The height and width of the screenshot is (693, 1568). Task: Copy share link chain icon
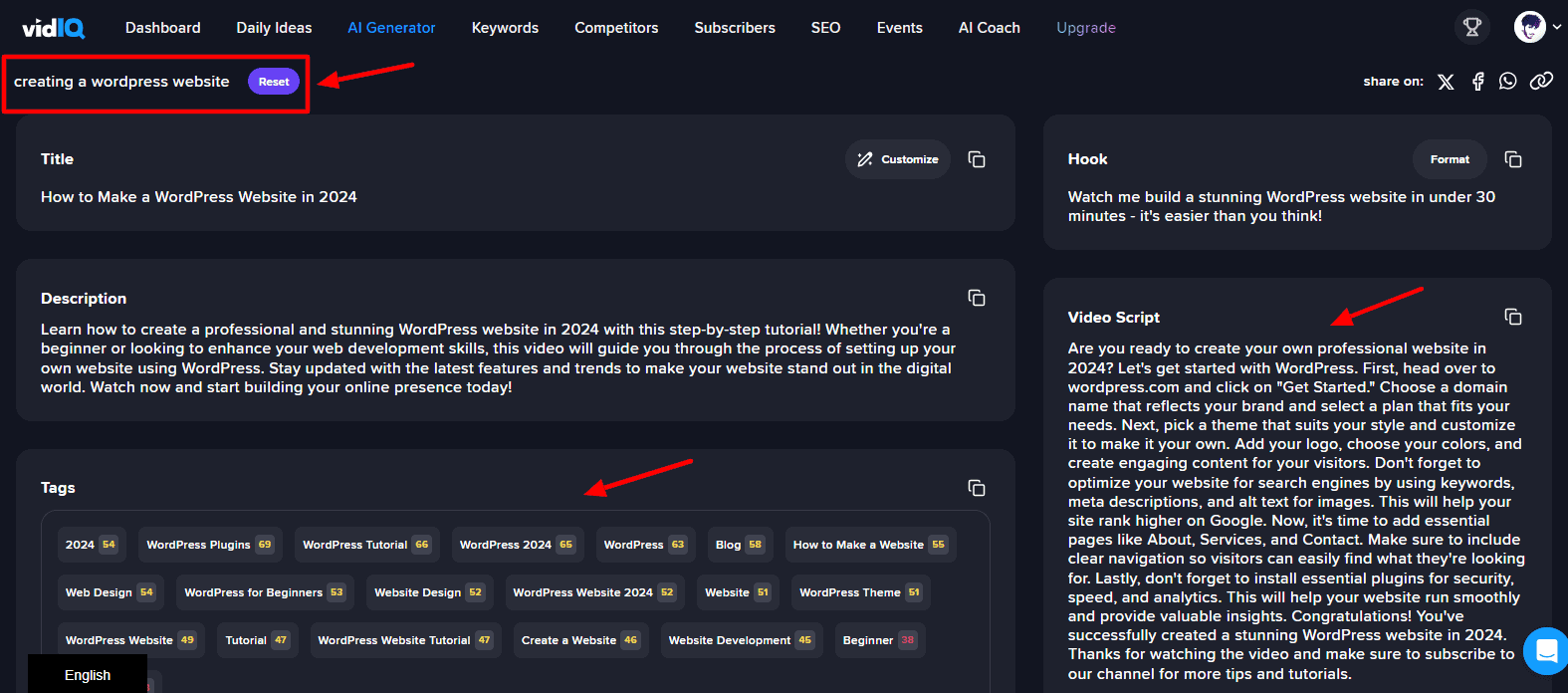(1541, 82)
